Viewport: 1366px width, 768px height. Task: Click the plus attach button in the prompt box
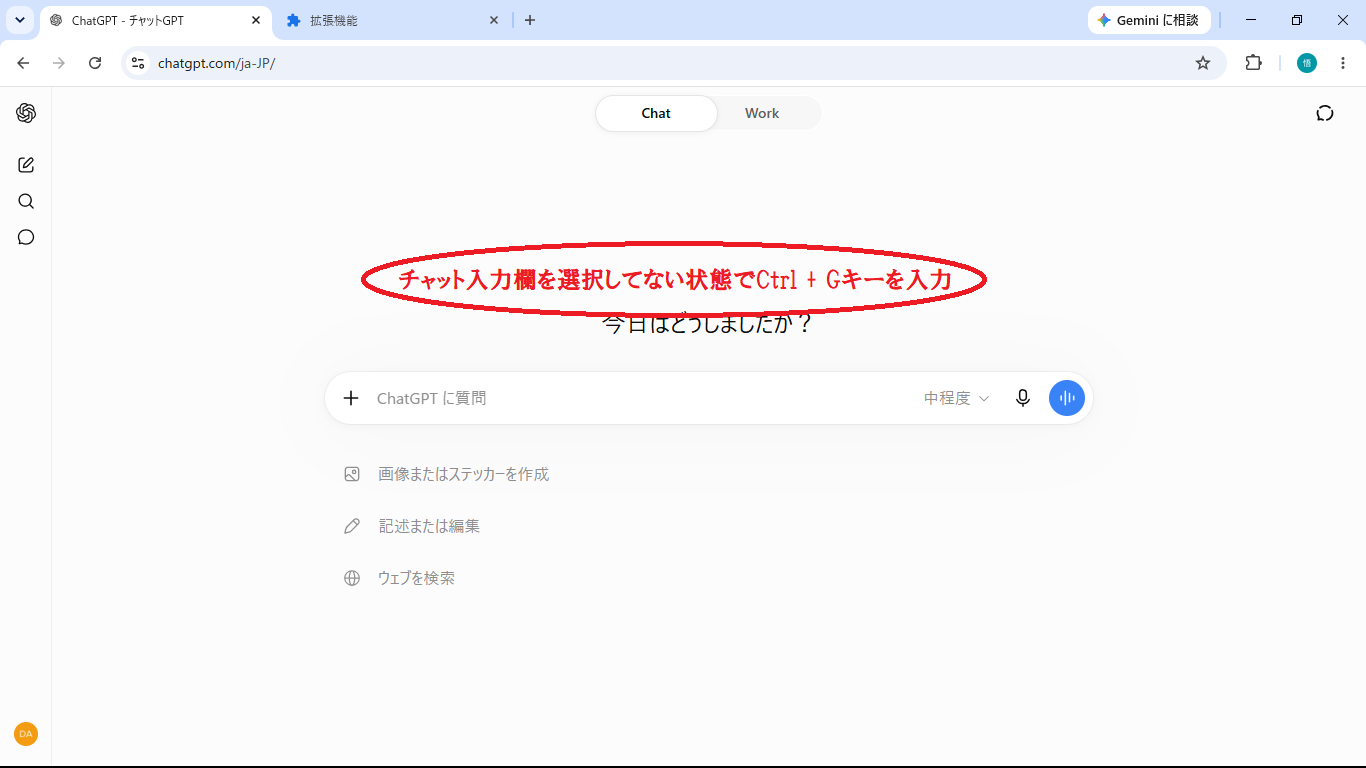pos(351,398)
